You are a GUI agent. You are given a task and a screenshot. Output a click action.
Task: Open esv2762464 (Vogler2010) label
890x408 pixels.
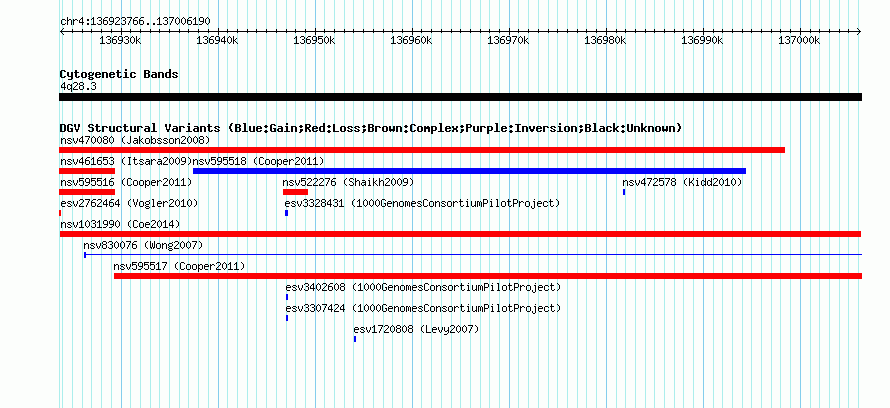[x=129, y=203]
